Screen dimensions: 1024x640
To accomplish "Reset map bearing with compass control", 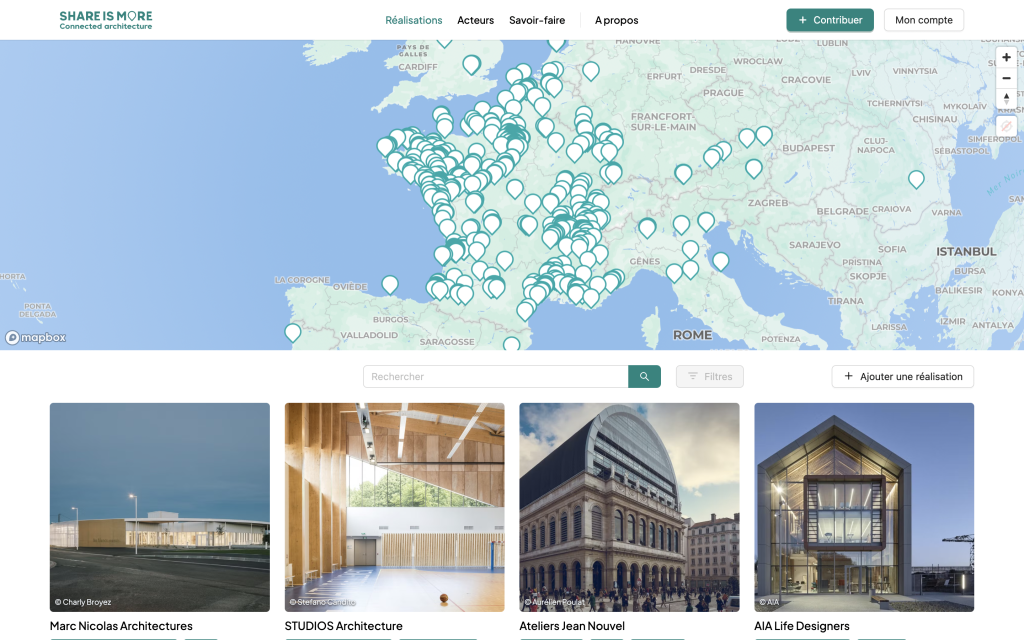I will pos(1006,99).
